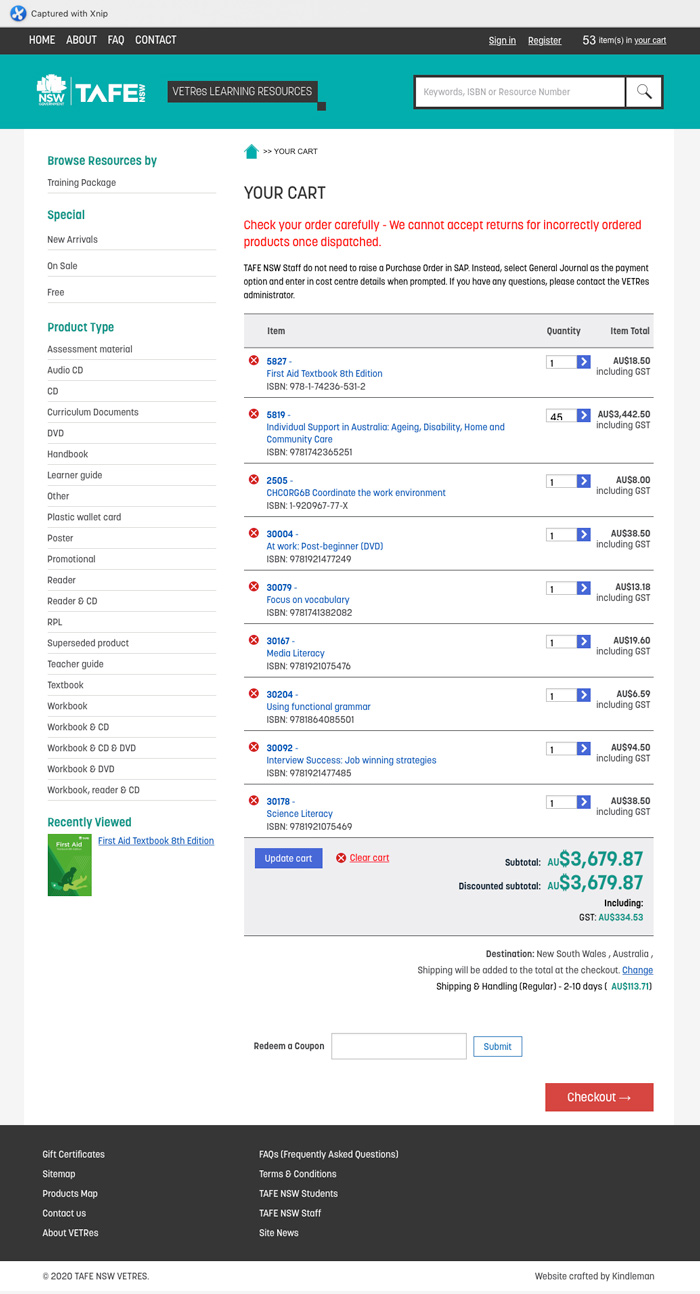
Task: Click VETRes LEARNING RESOURCES banner
Action: click(242, 92)
